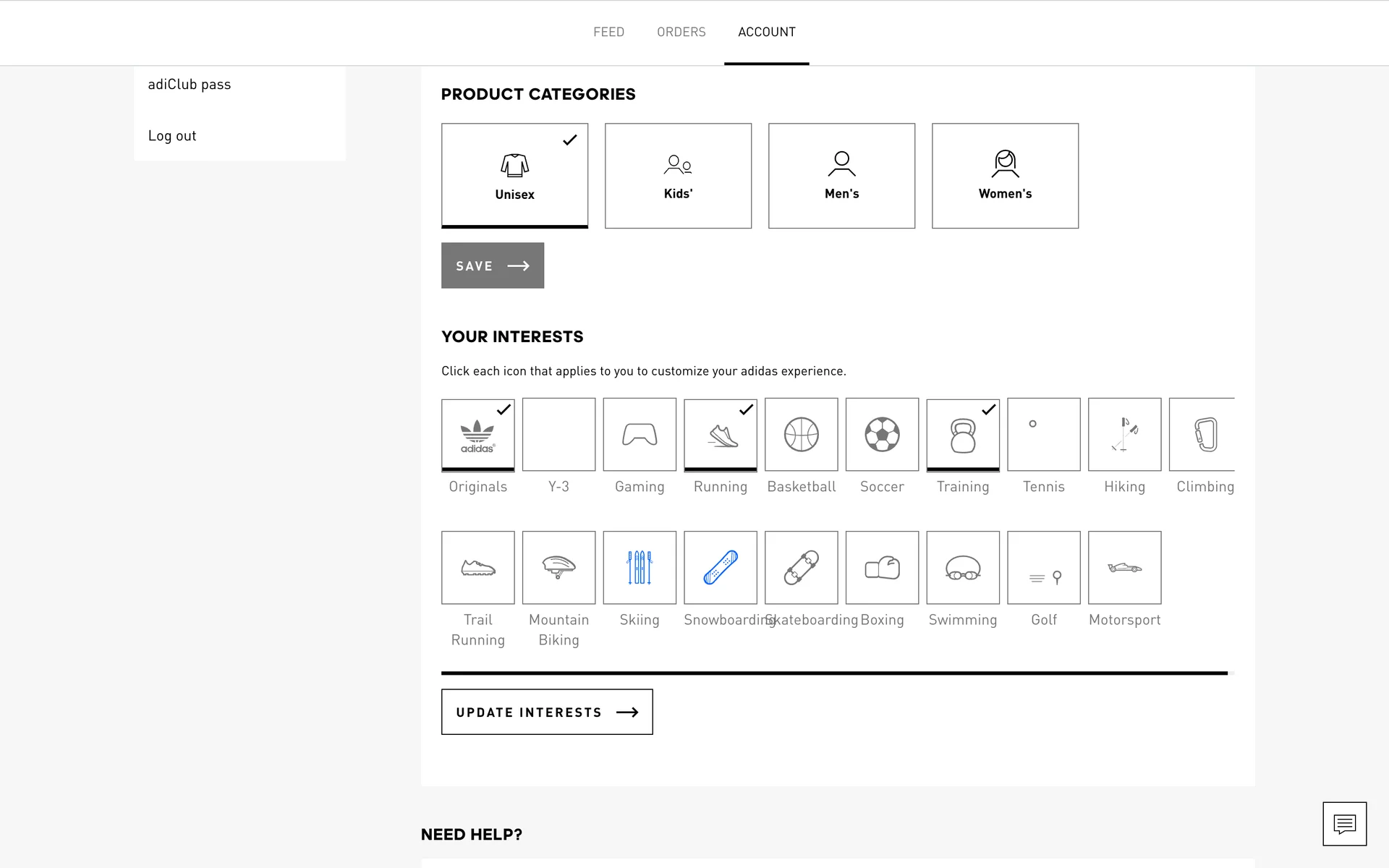Select the Skateboarding interest icon
1389x868 pixels.
tap(801, 568)
